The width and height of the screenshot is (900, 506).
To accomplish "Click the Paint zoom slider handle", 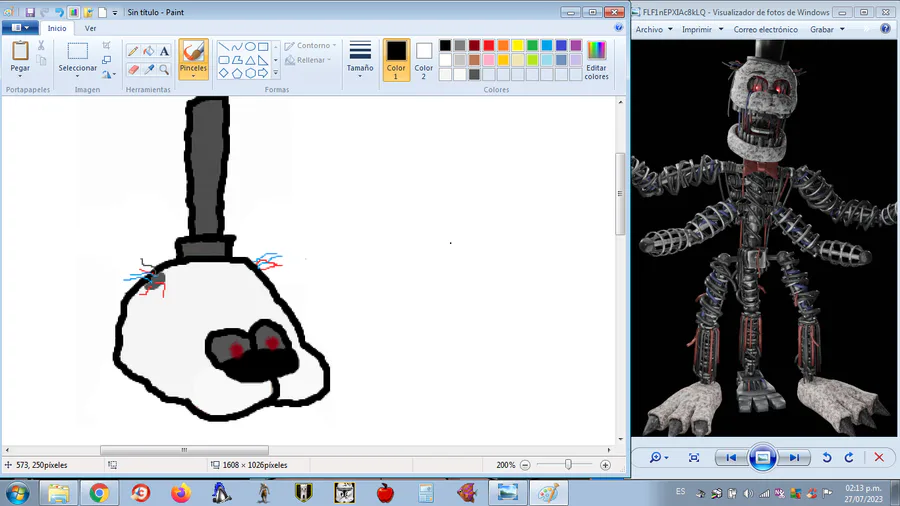I will (x=568, y=465).
